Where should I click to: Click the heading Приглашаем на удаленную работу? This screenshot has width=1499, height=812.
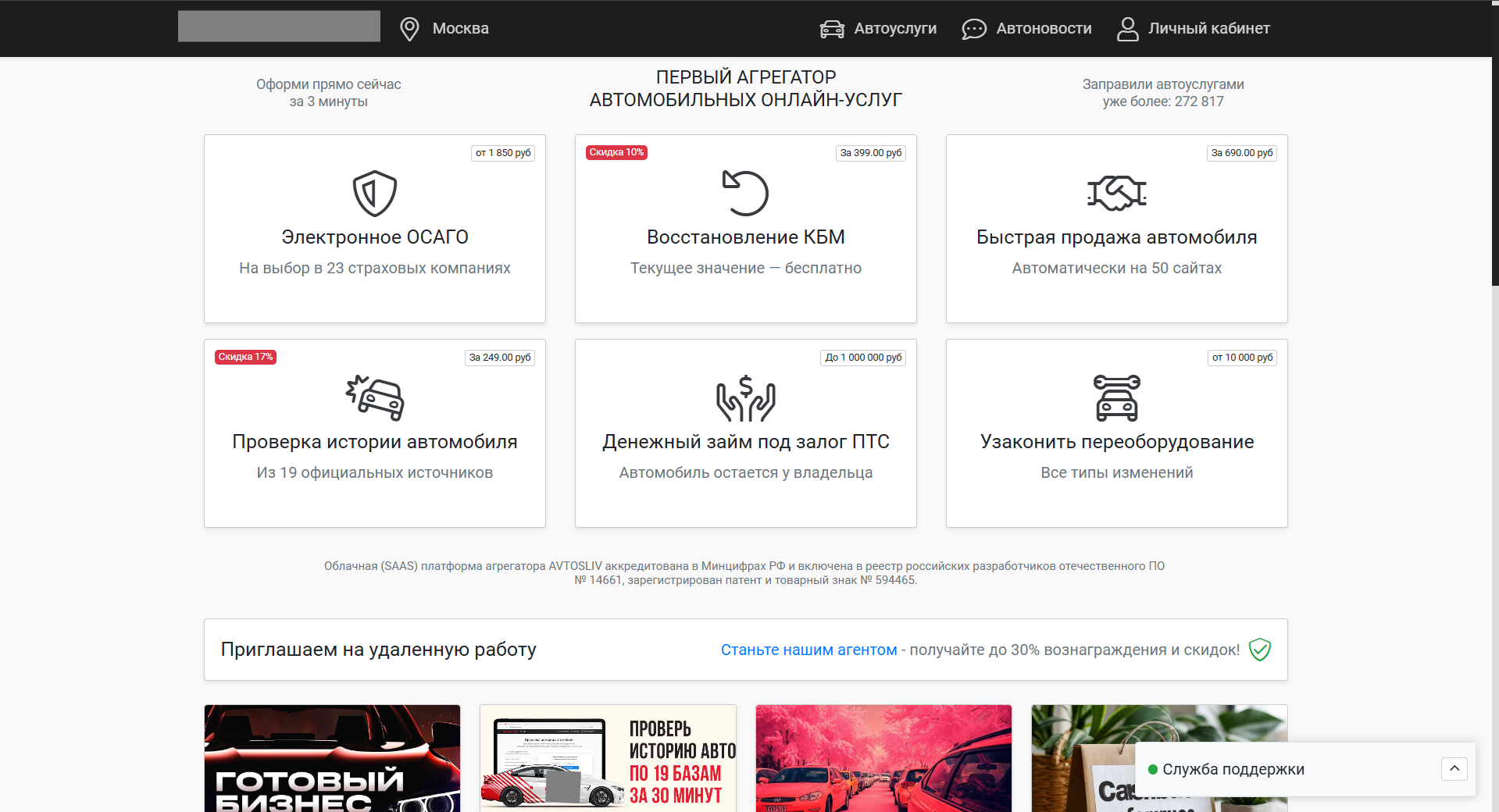(379, 650)
